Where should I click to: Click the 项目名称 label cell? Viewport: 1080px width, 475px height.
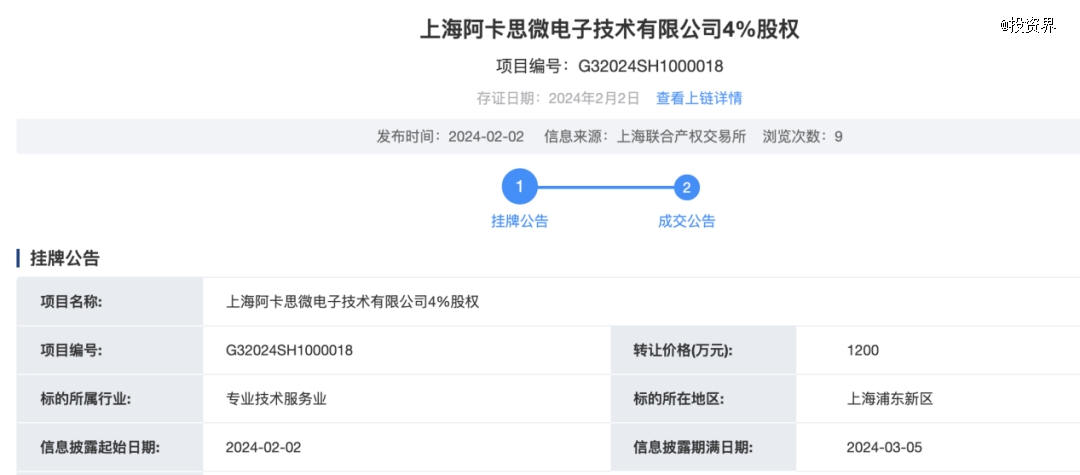coord(110,302)
